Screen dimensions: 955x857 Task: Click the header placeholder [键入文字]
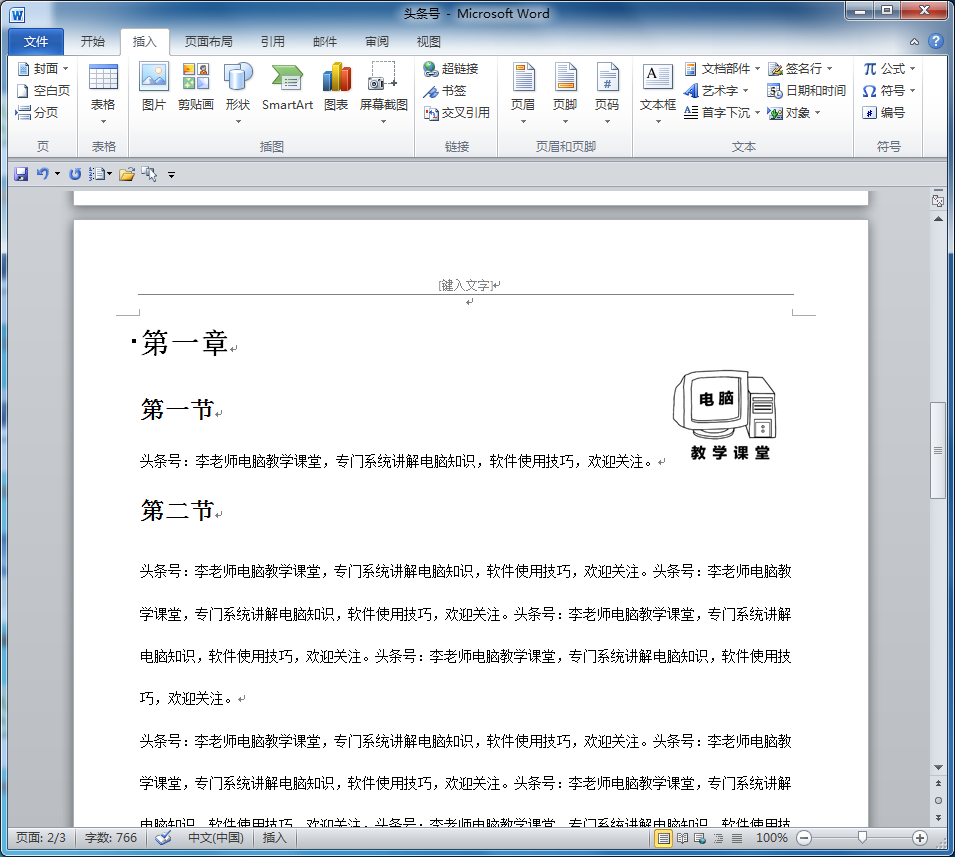467,285
